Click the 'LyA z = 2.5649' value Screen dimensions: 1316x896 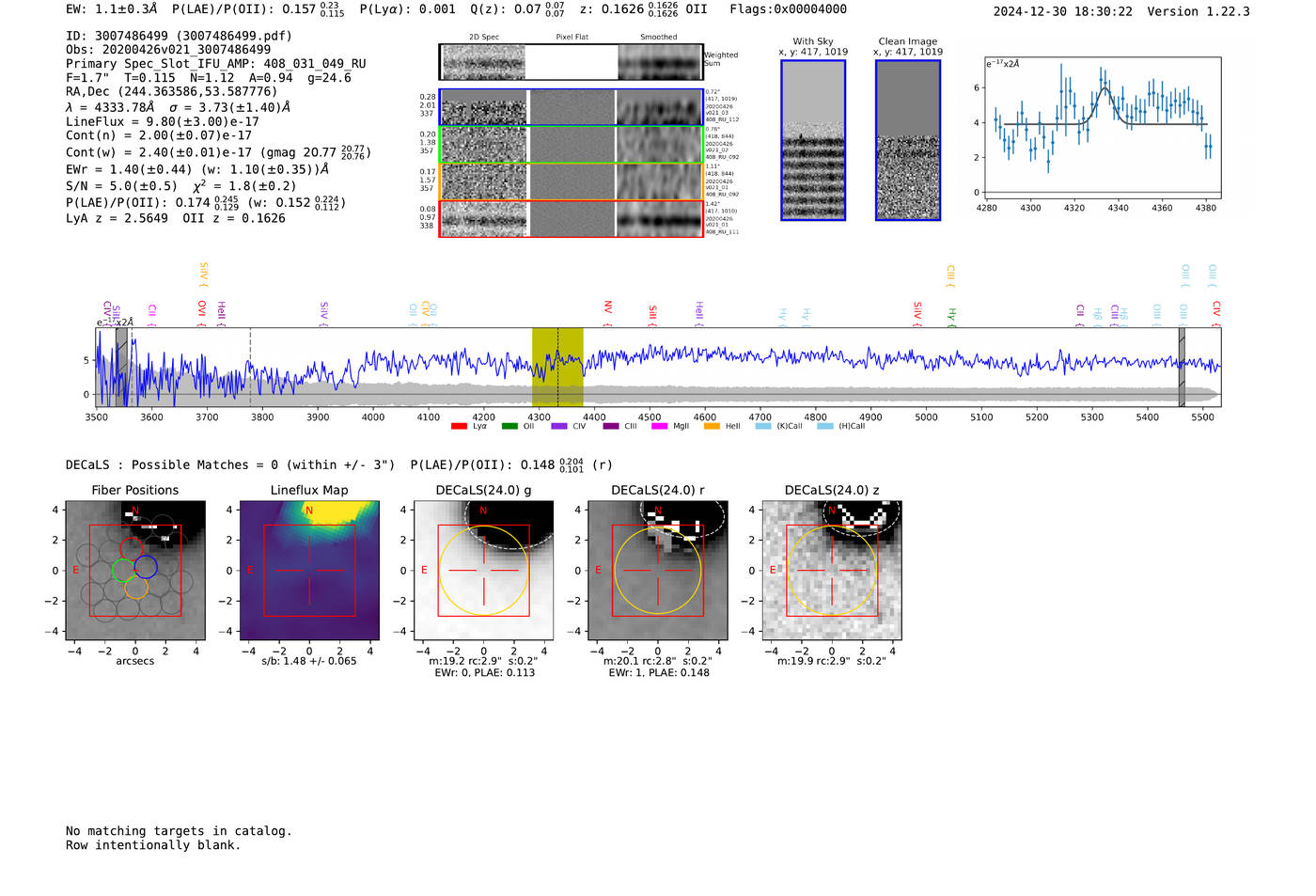pos(117,218)
